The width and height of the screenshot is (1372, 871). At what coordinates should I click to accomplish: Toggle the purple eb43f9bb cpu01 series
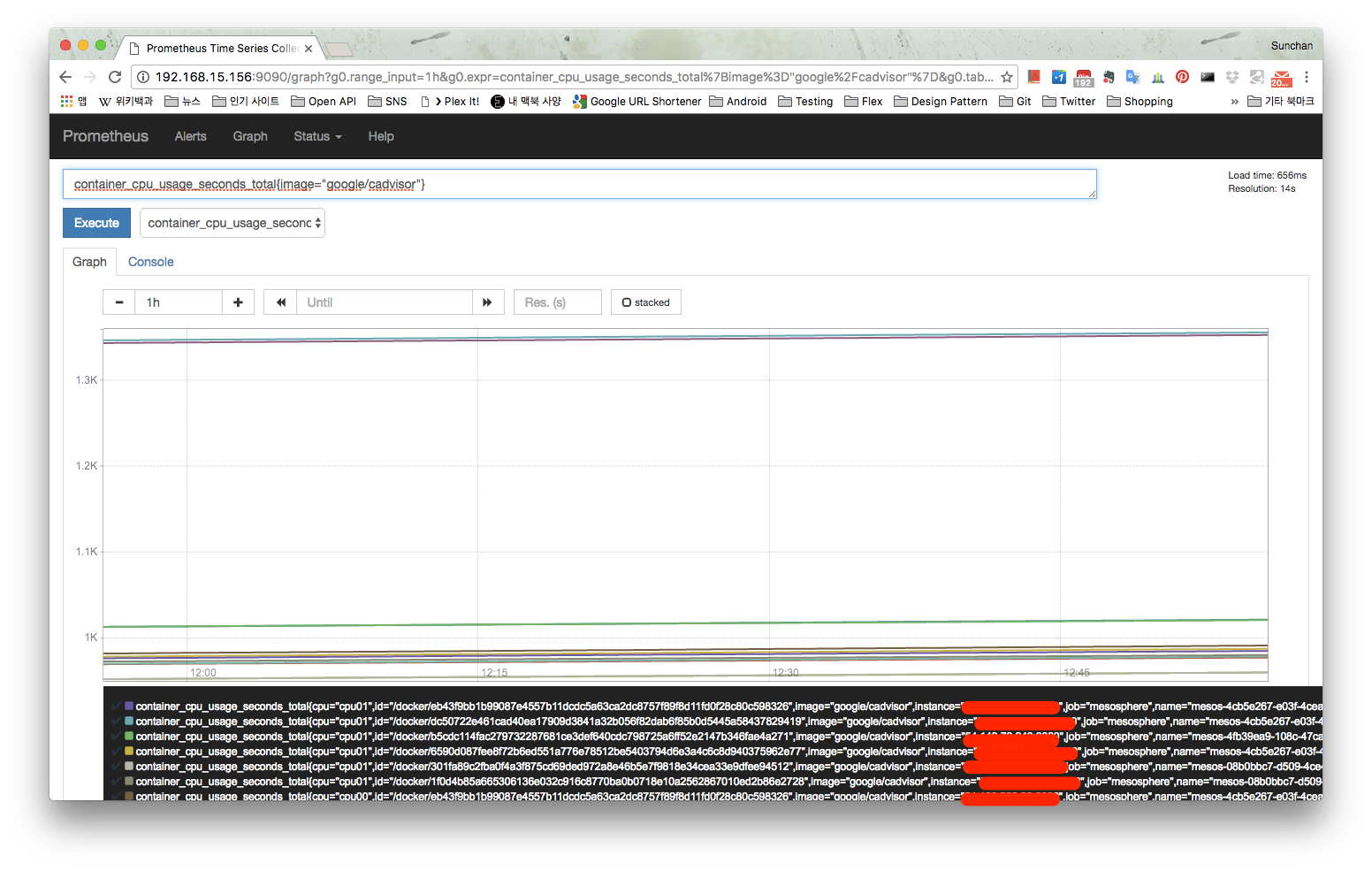[115, 707]
